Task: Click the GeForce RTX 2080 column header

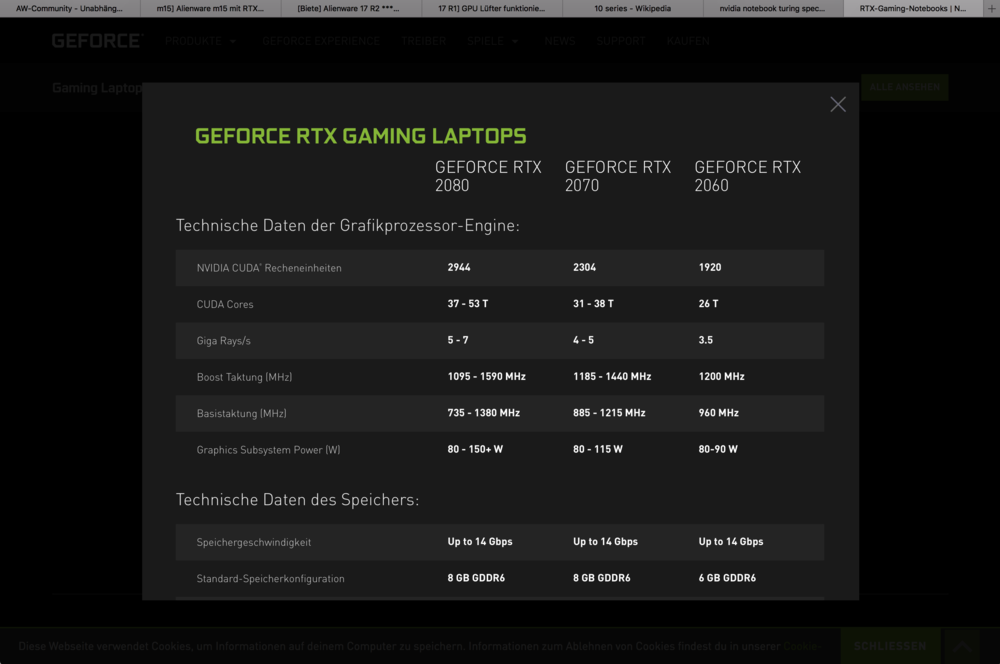Action: tap(488, 176)
